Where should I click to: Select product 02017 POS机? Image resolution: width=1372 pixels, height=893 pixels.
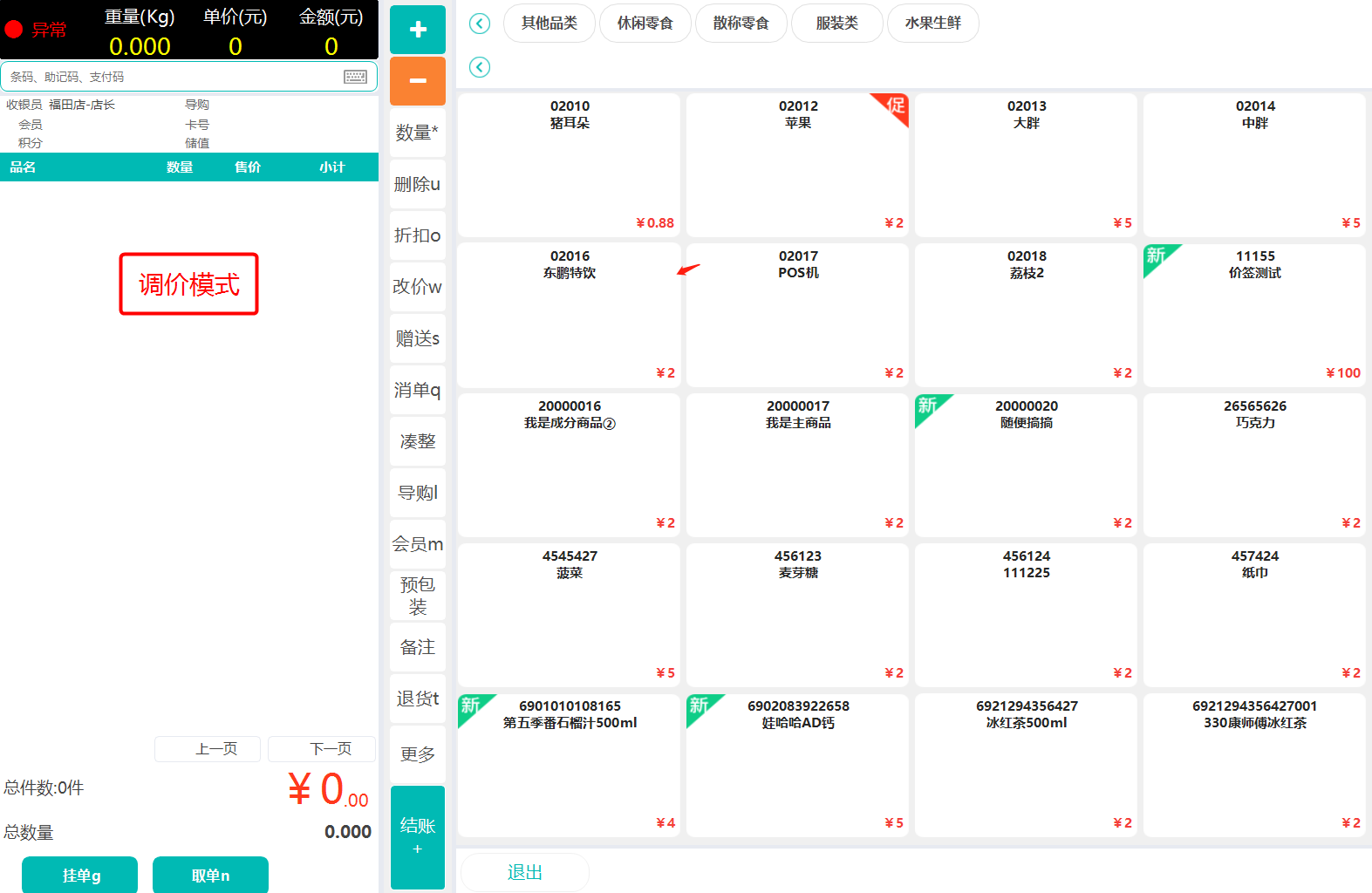(x=797, y=315)
